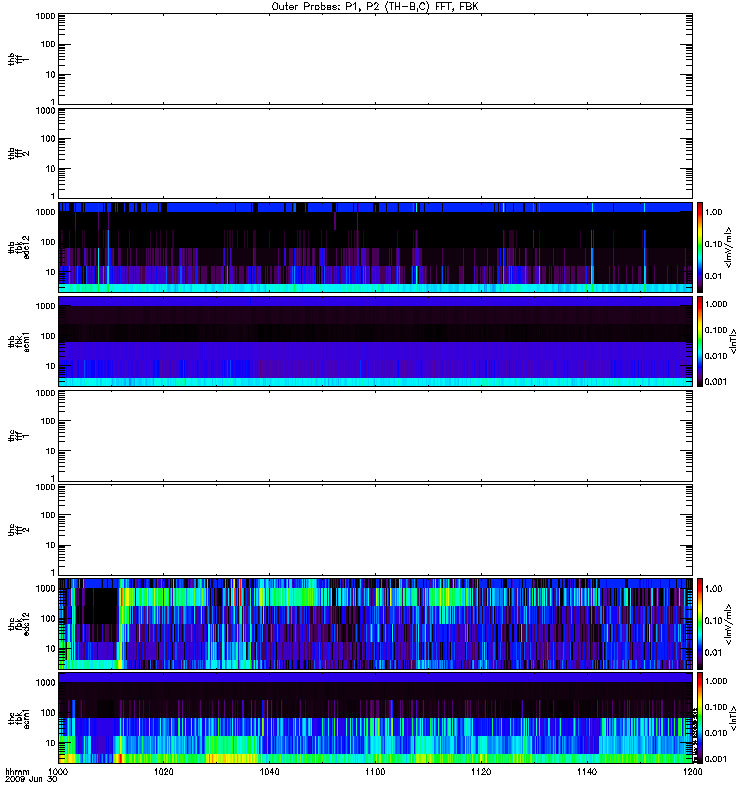Click the '0.100' tick on thc scm1 colorbar
The width and height of the screenshot is (750, 800).
coord(716,707)
